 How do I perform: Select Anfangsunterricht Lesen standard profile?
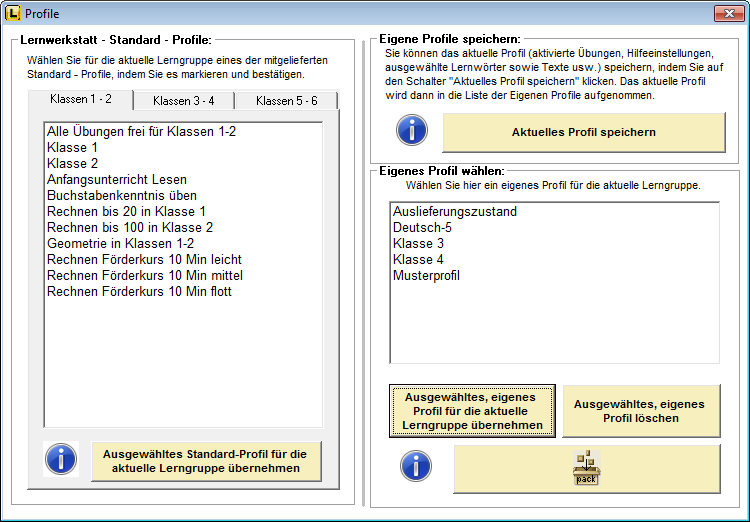117,180
